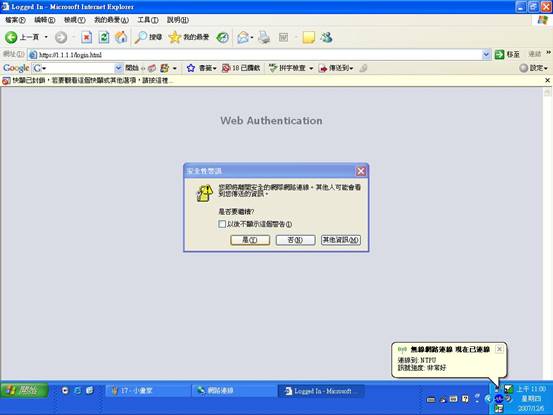Go to Home page icon
This screenshot has height=415, width=553.
pyautogui.click(x=121, y=37)
